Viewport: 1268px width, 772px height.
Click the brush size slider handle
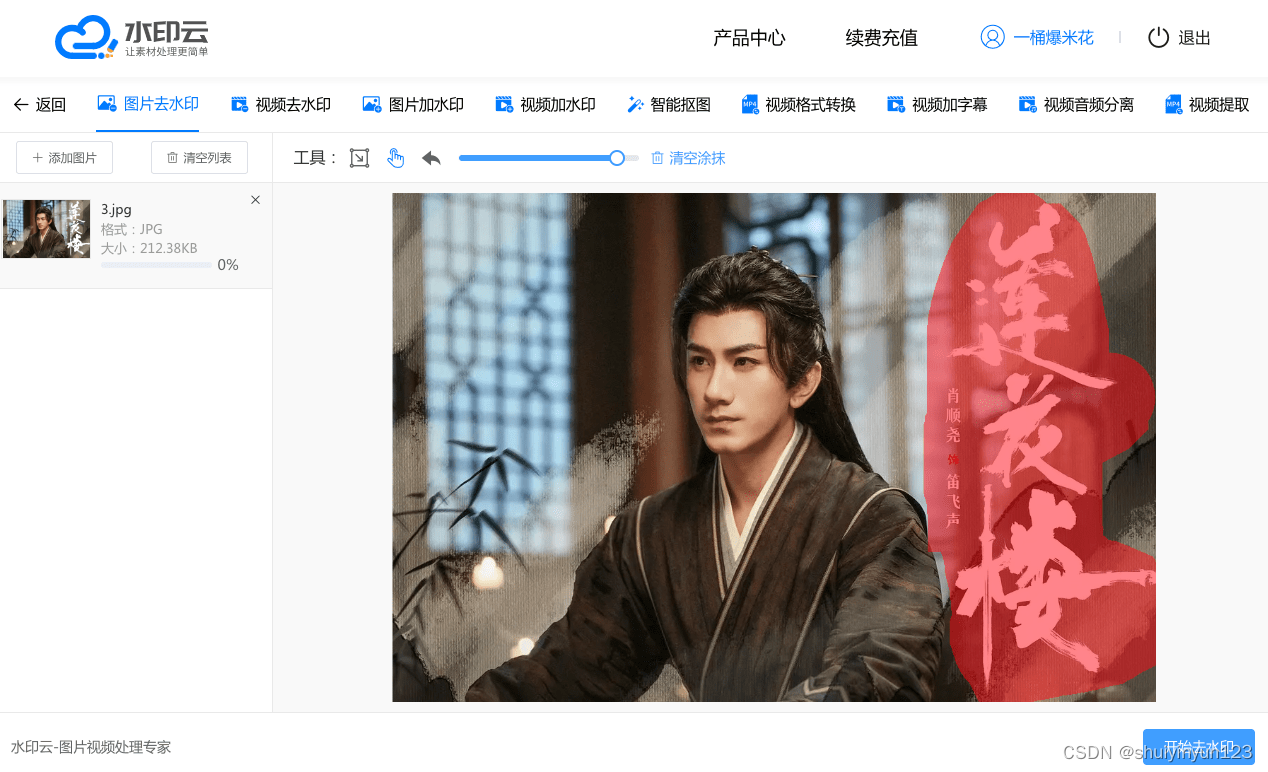click(617, 158)
